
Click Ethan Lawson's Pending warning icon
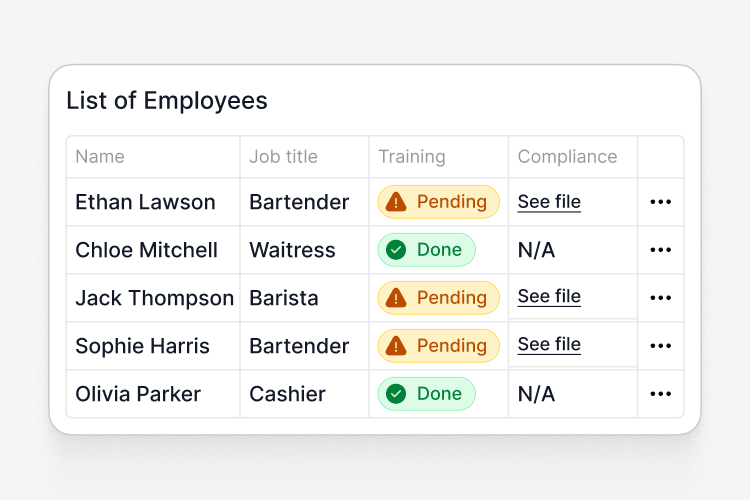click(396, 202)
